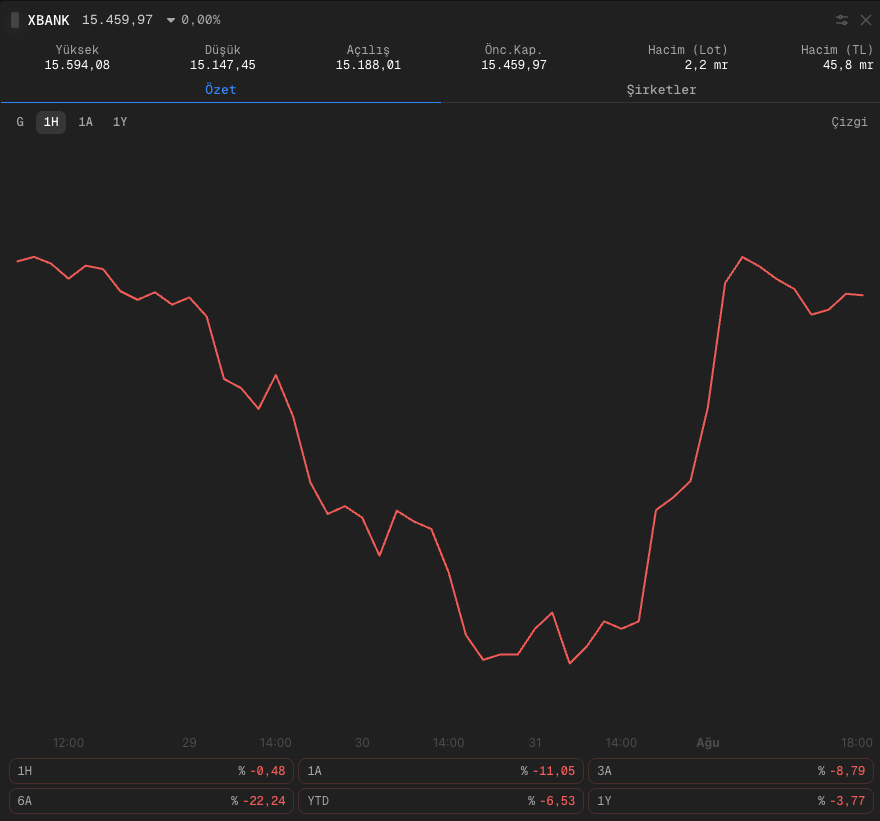Click the 1H performance box showing -0,48
The image size is (880, 821).
click(151, 770)
